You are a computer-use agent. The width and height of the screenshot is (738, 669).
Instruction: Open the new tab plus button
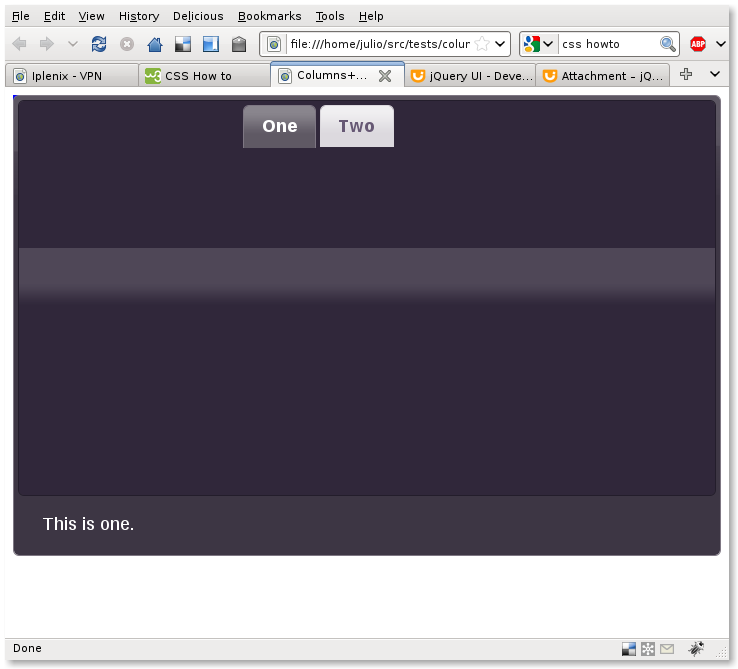(x=686, y=75)
